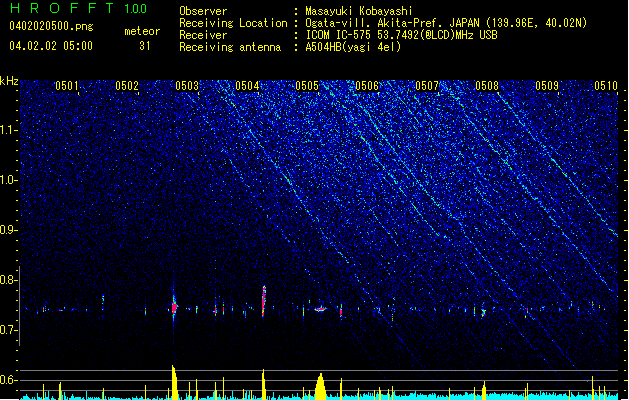Click the 0.9 frequency axis label
Screen dimensions: 629x400
click(x=9, y=230)
